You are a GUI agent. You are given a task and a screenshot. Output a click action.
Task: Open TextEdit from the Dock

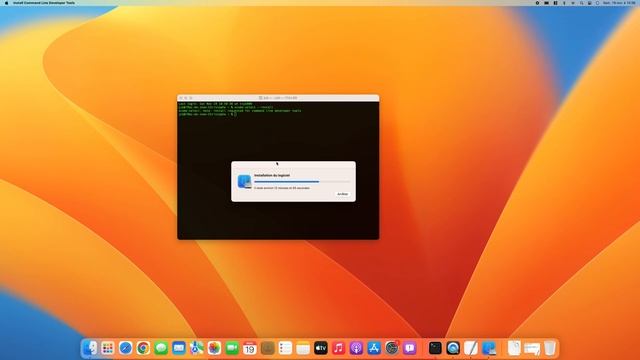471,348
